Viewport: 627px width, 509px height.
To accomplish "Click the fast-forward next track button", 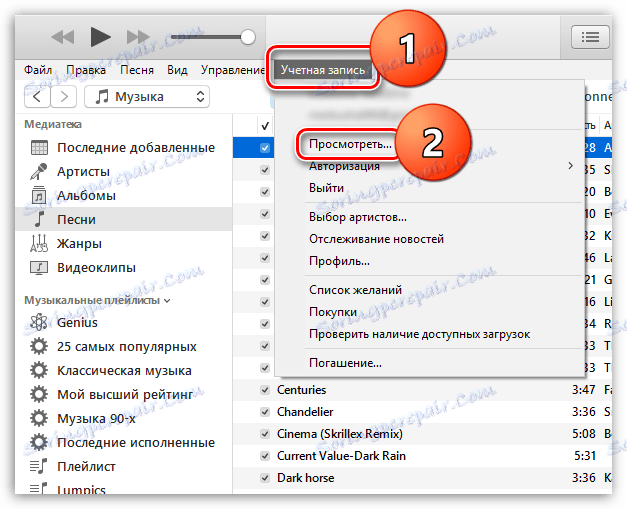I will pos(138,37).
